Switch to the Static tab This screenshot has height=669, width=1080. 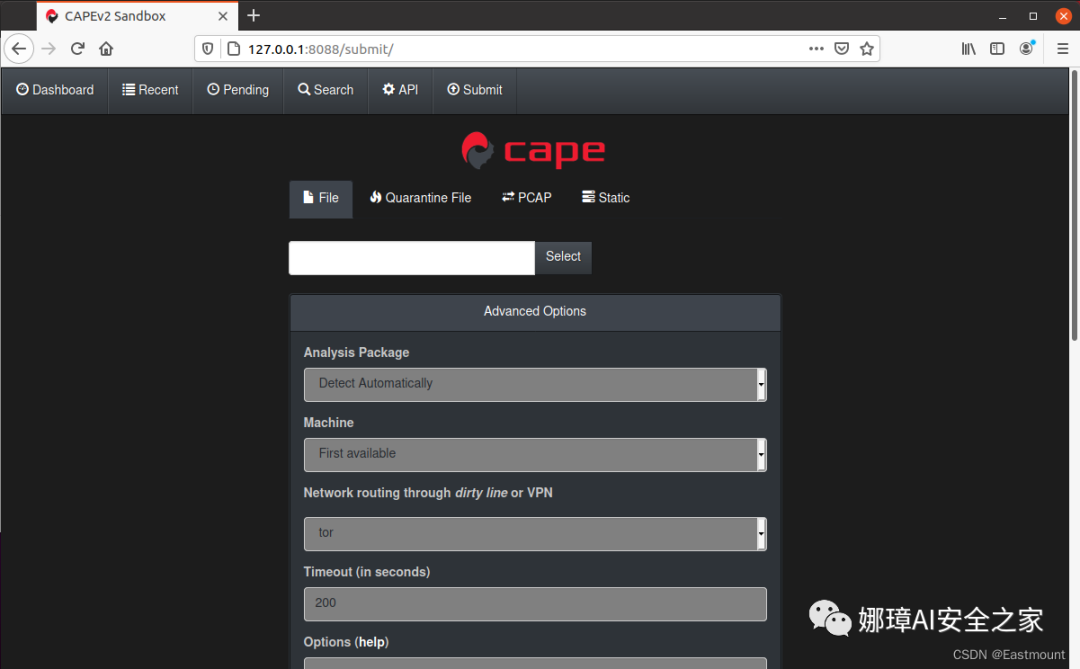[605, 198]
